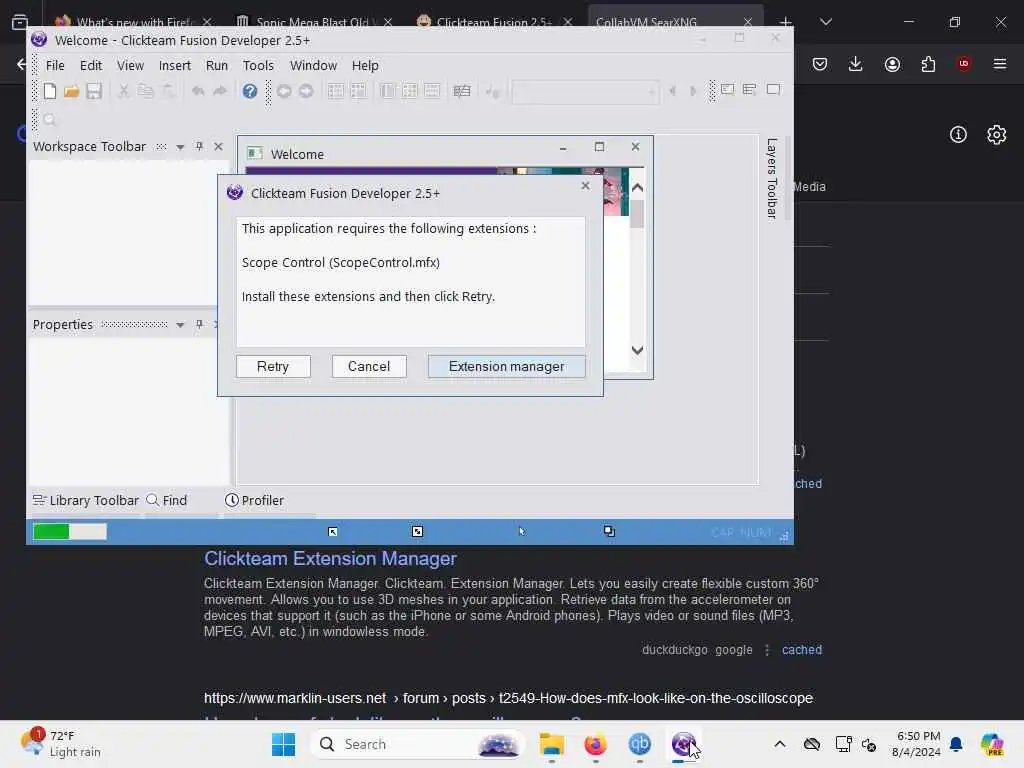
Task: Open the Window menu
Action: tap(313, 65)
